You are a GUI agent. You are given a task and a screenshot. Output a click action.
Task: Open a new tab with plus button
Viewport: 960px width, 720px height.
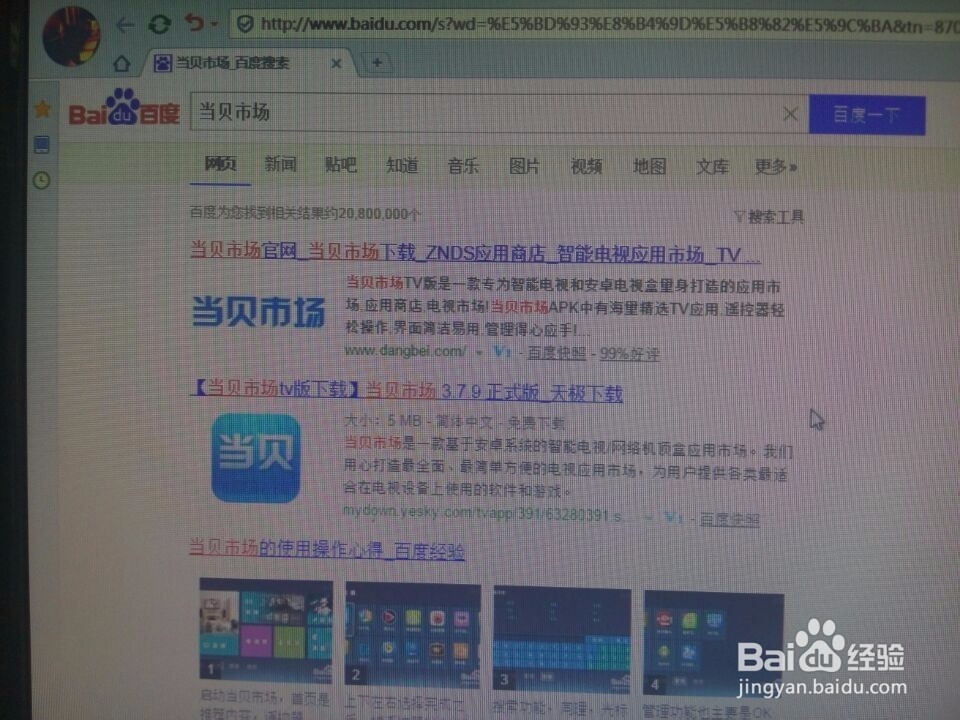(377, 62)
